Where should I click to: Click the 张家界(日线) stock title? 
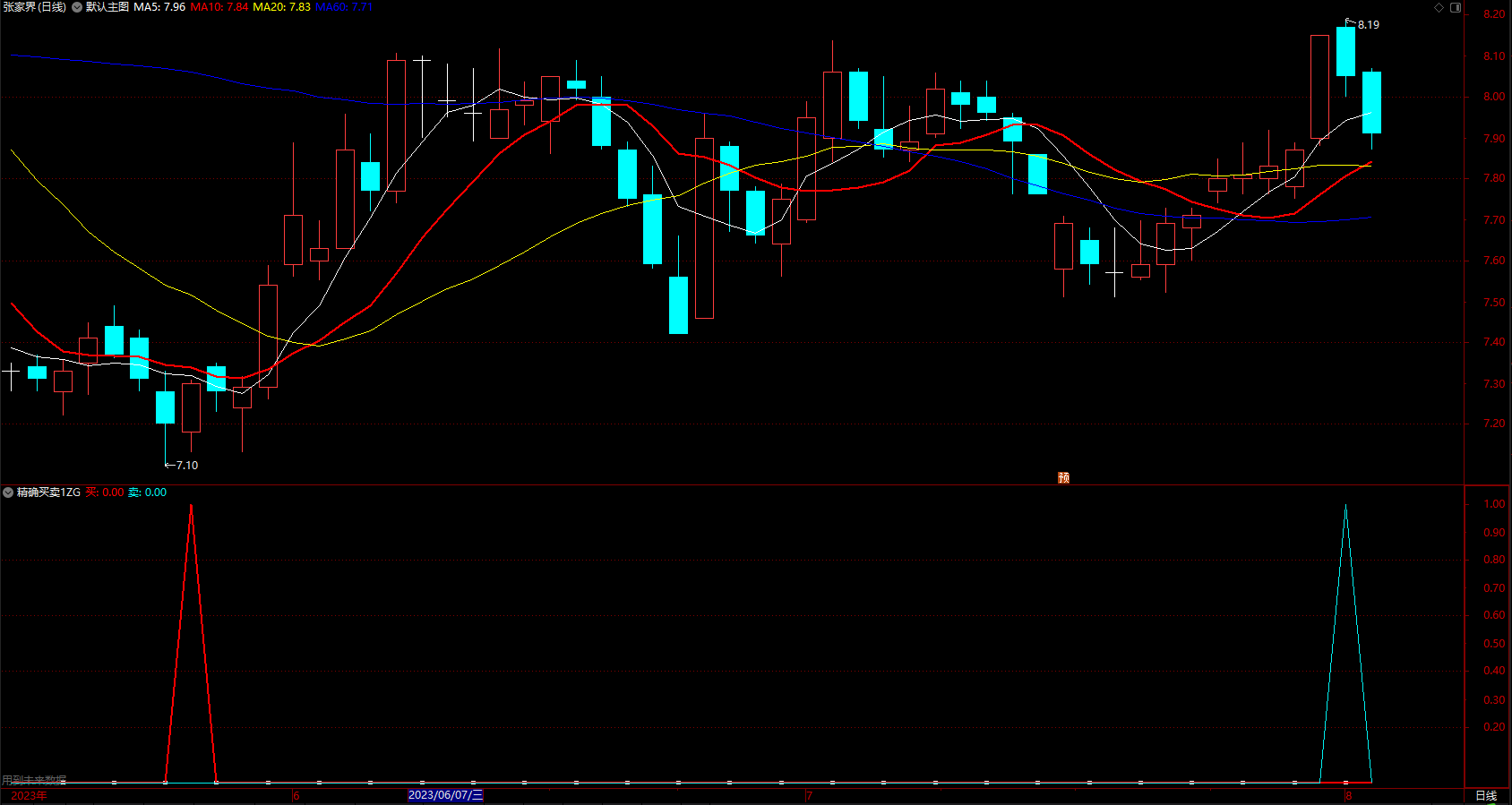pos(35,7)
